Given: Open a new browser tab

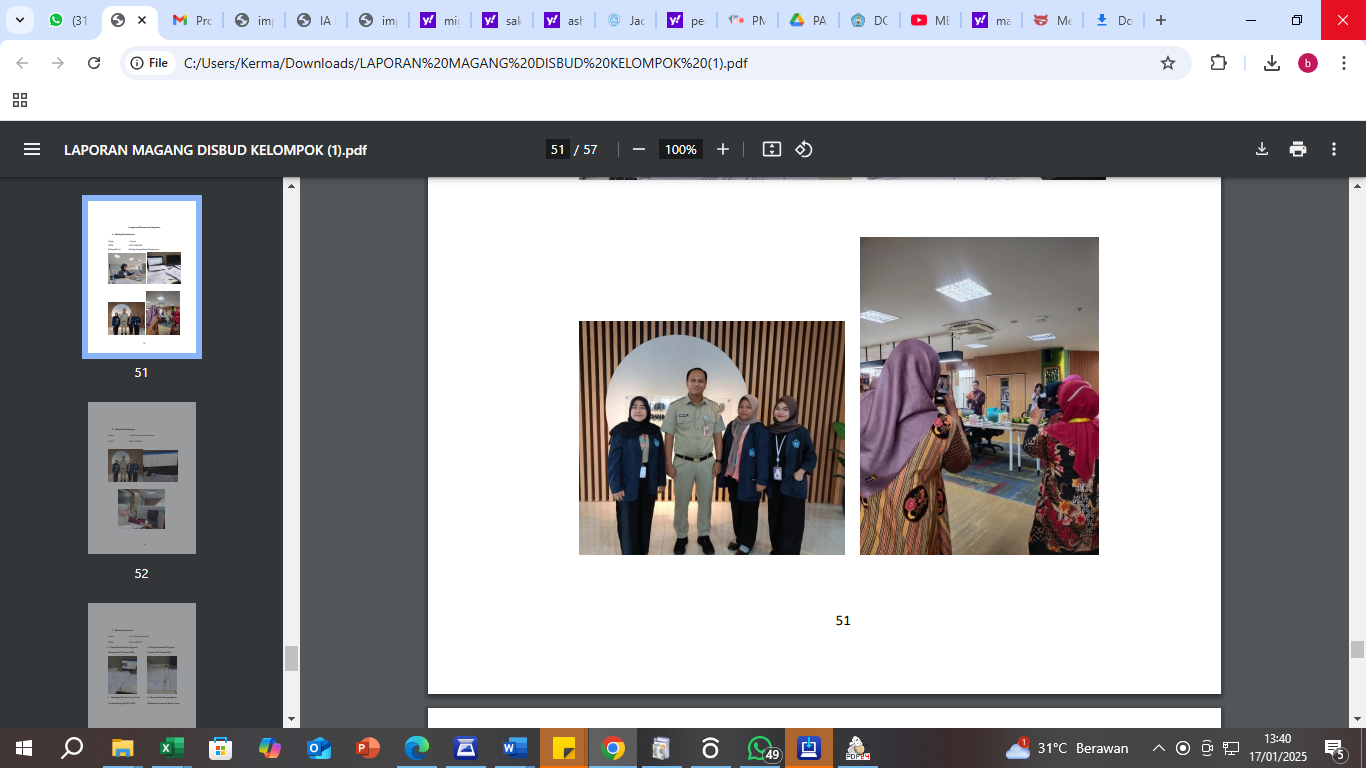Looking at the screenshot, I should point(1160,20).
